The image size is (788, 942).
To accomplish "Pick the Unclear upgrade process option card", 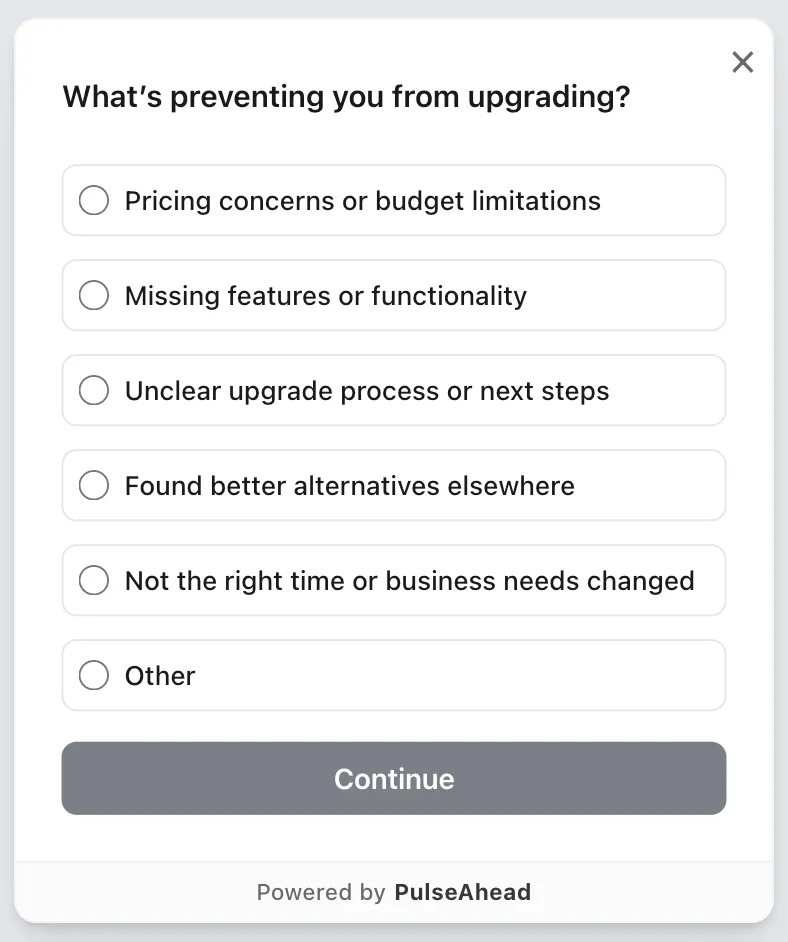I will point(394,390).
